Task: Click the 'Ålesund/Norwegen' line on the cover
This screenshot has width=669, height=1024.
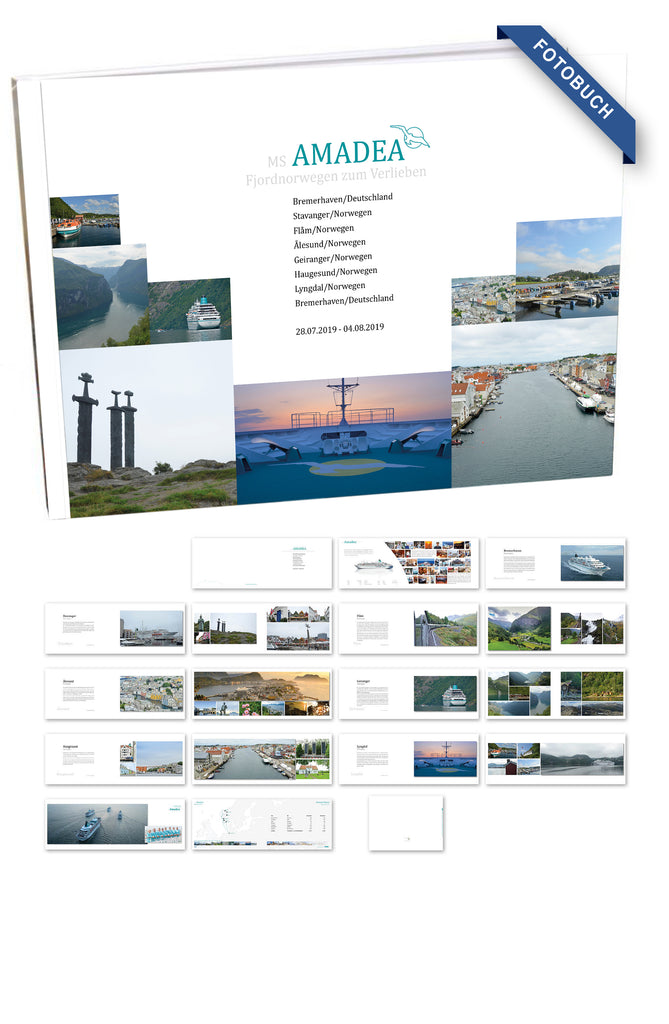Action: (329, 244)
